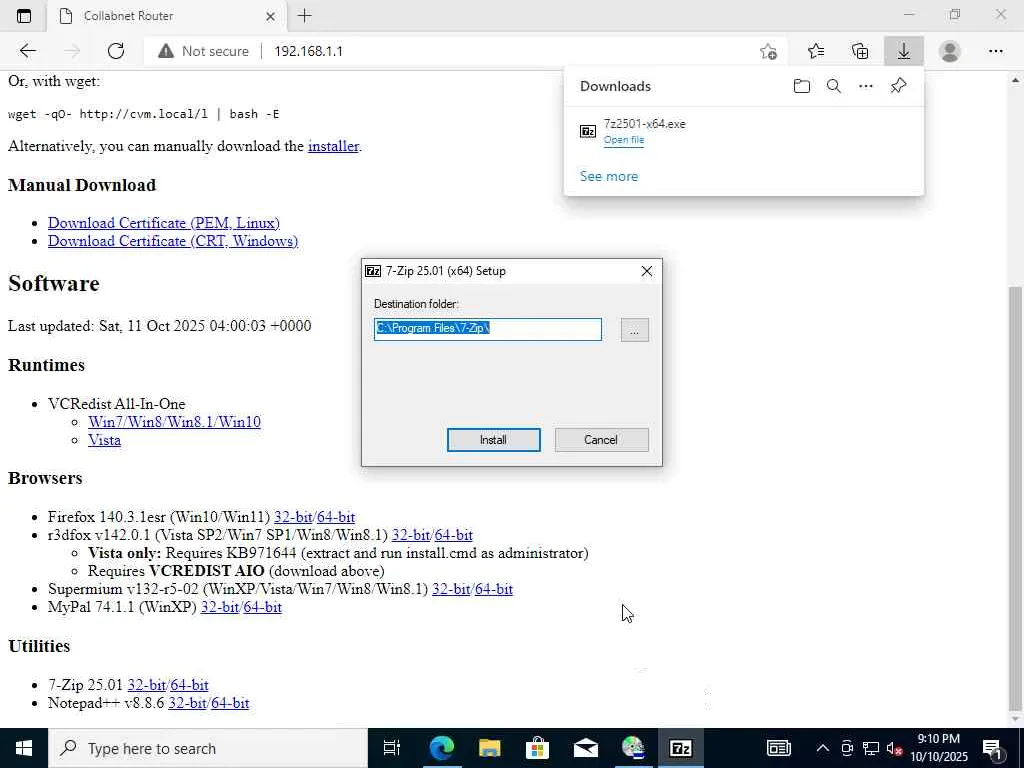
Task: Download Supermium v132-r5-02 32-bit
Action: pos(451,589)
